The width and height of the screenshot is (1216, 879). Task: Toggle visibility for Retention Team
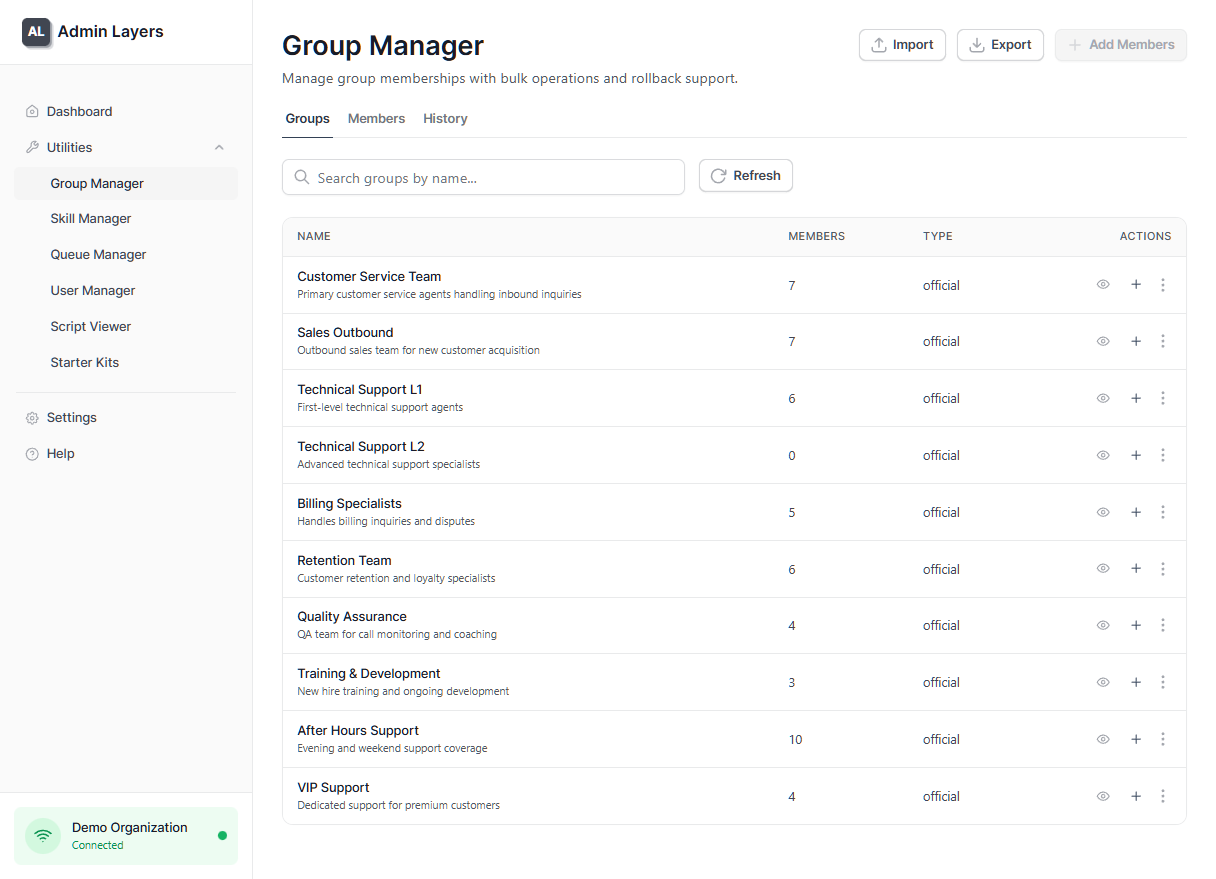click(x=1103, y=568)
